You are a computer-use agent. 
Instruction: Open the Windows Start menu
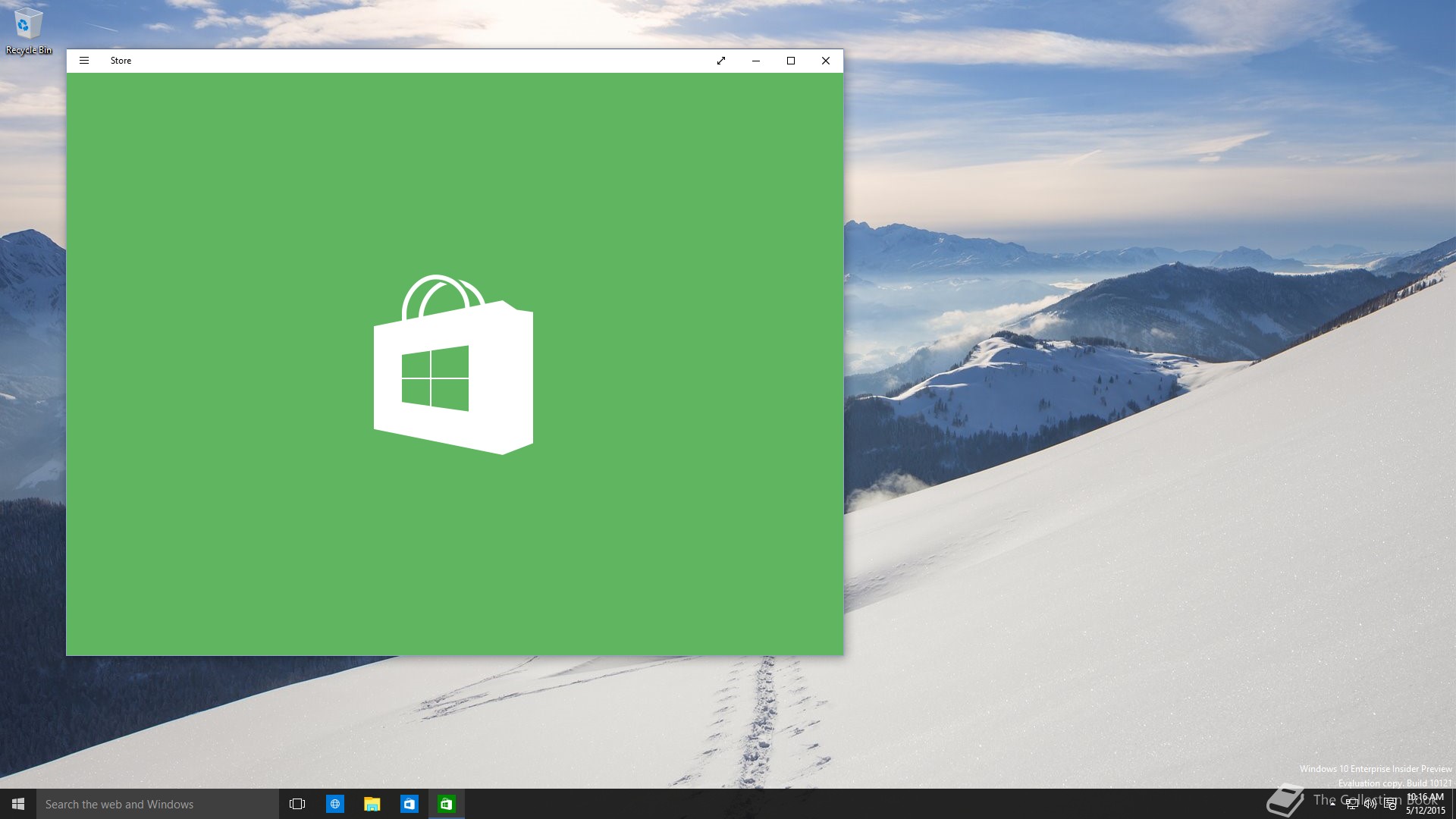point(18,804)
